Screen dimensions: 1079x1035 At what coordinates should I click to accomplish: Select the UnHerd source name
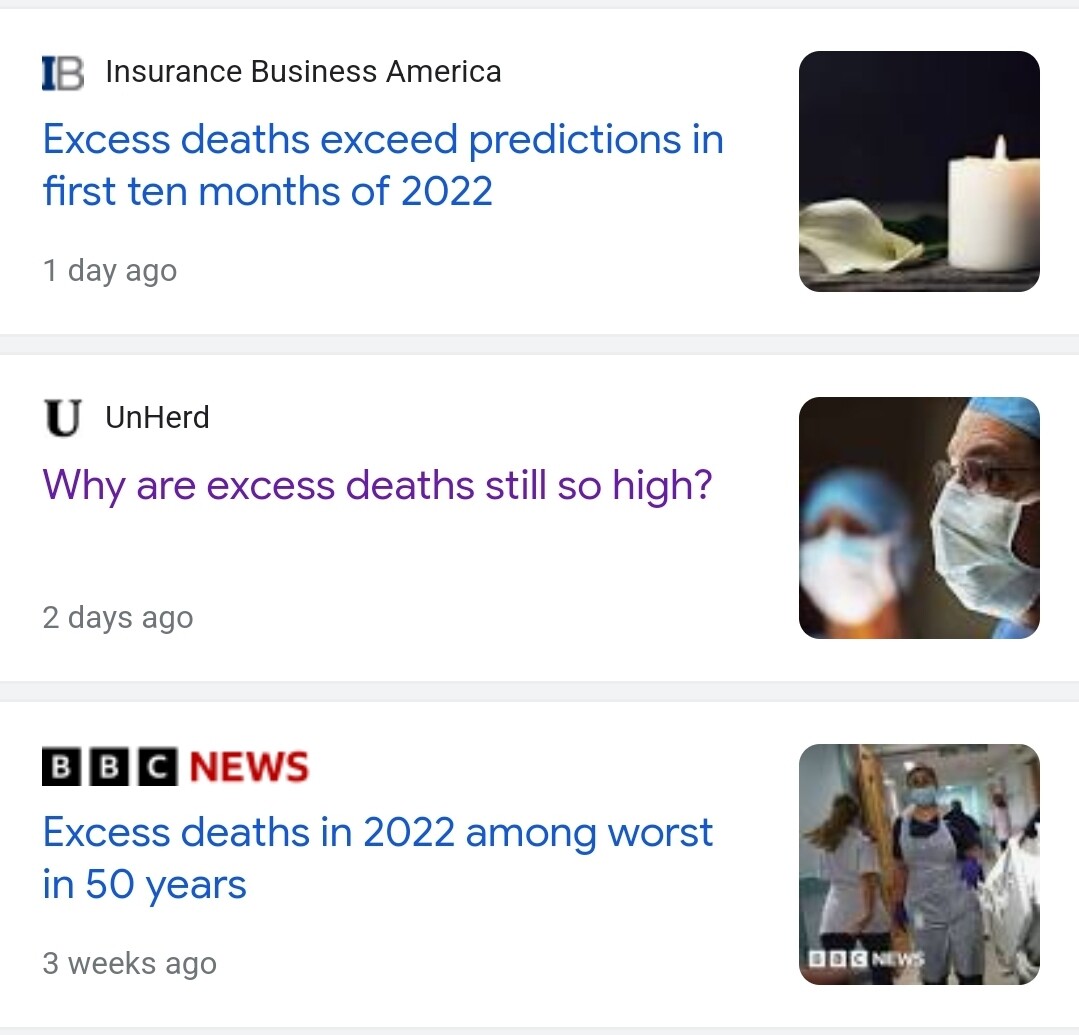coord(157,417)
